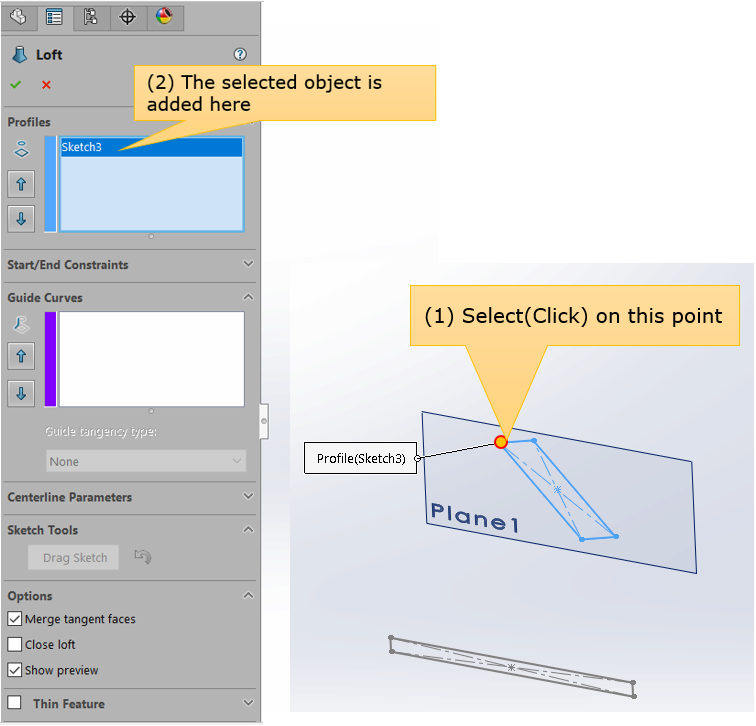Click the Profile(Sketch3) callout label
The width and height of the screenshot is (756, 726).
point(361,458)
